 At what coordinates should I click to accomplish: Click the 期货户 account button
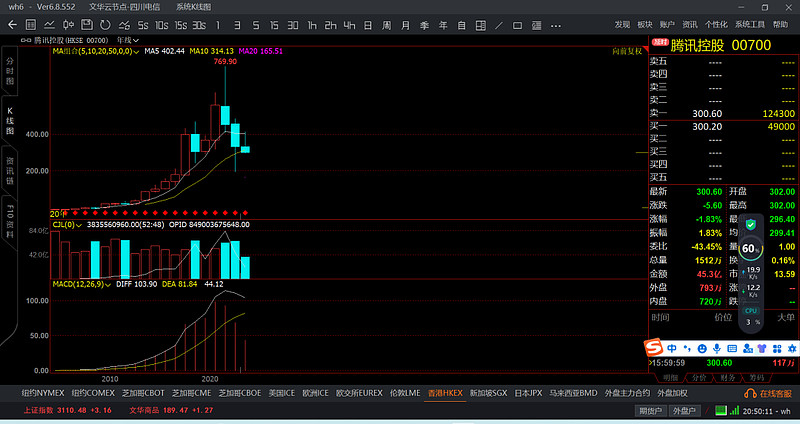(651, 411)
